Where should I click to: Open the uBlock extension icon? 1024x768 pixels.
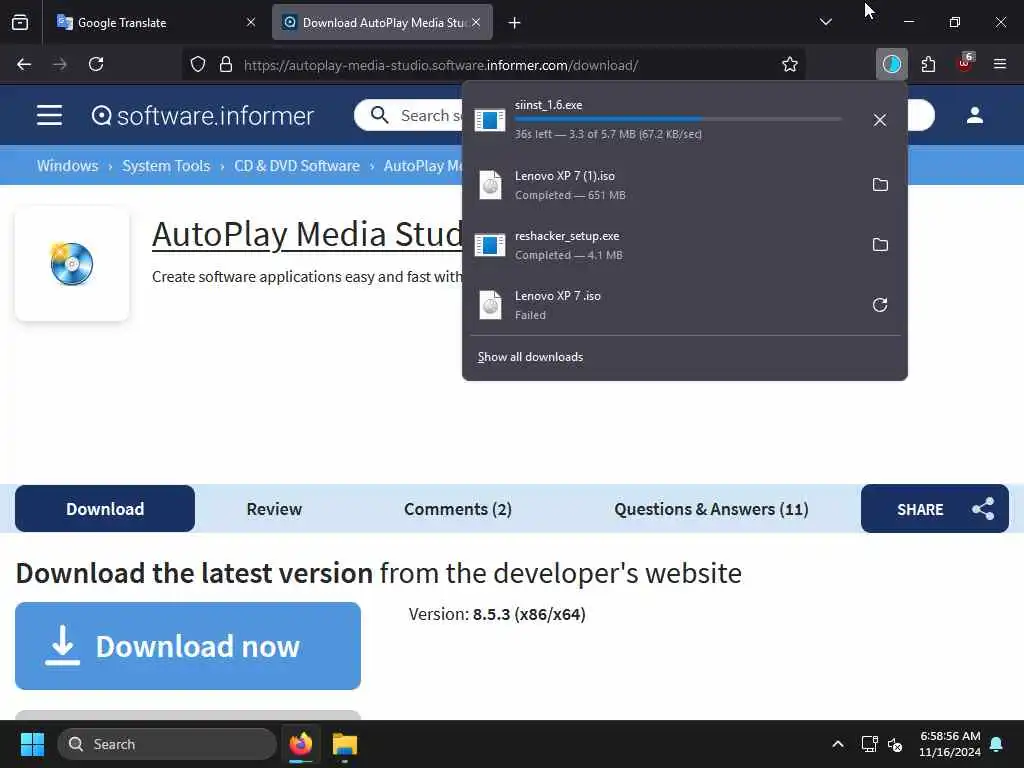tap(965, 63)
